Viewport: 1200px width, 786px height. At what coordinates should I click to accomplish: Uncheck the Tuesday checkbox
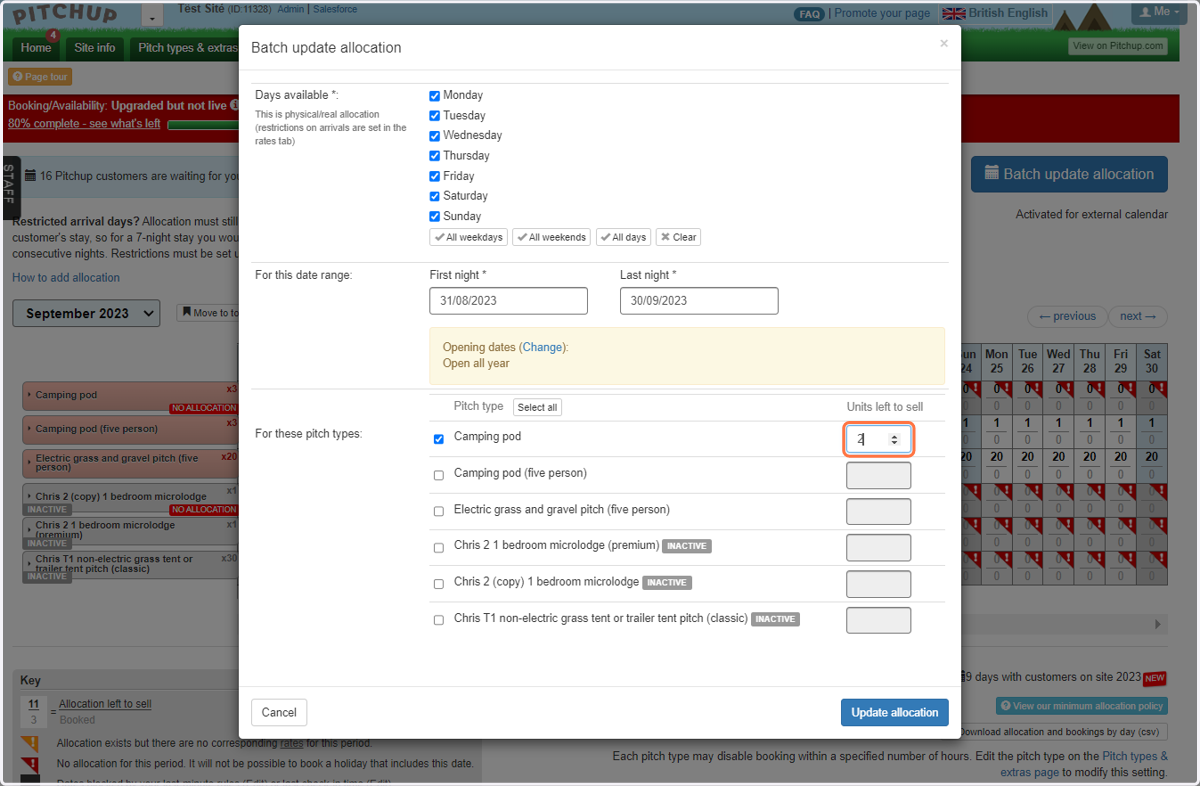pos(435,116)
